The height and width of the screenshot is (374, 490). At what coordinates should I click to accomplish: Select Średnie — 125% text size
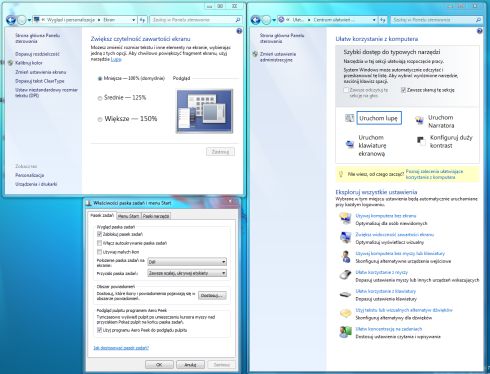tap(100, 98)
